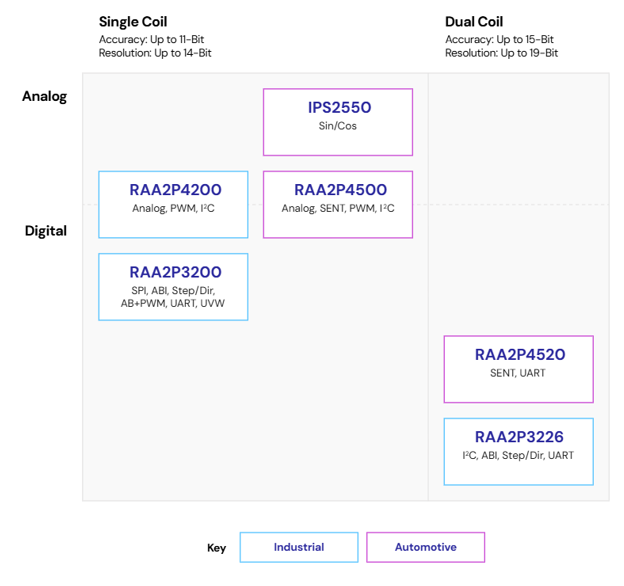Screen dimensions: 624x586
Task: Click the Automotive key box
Action: 425,547
